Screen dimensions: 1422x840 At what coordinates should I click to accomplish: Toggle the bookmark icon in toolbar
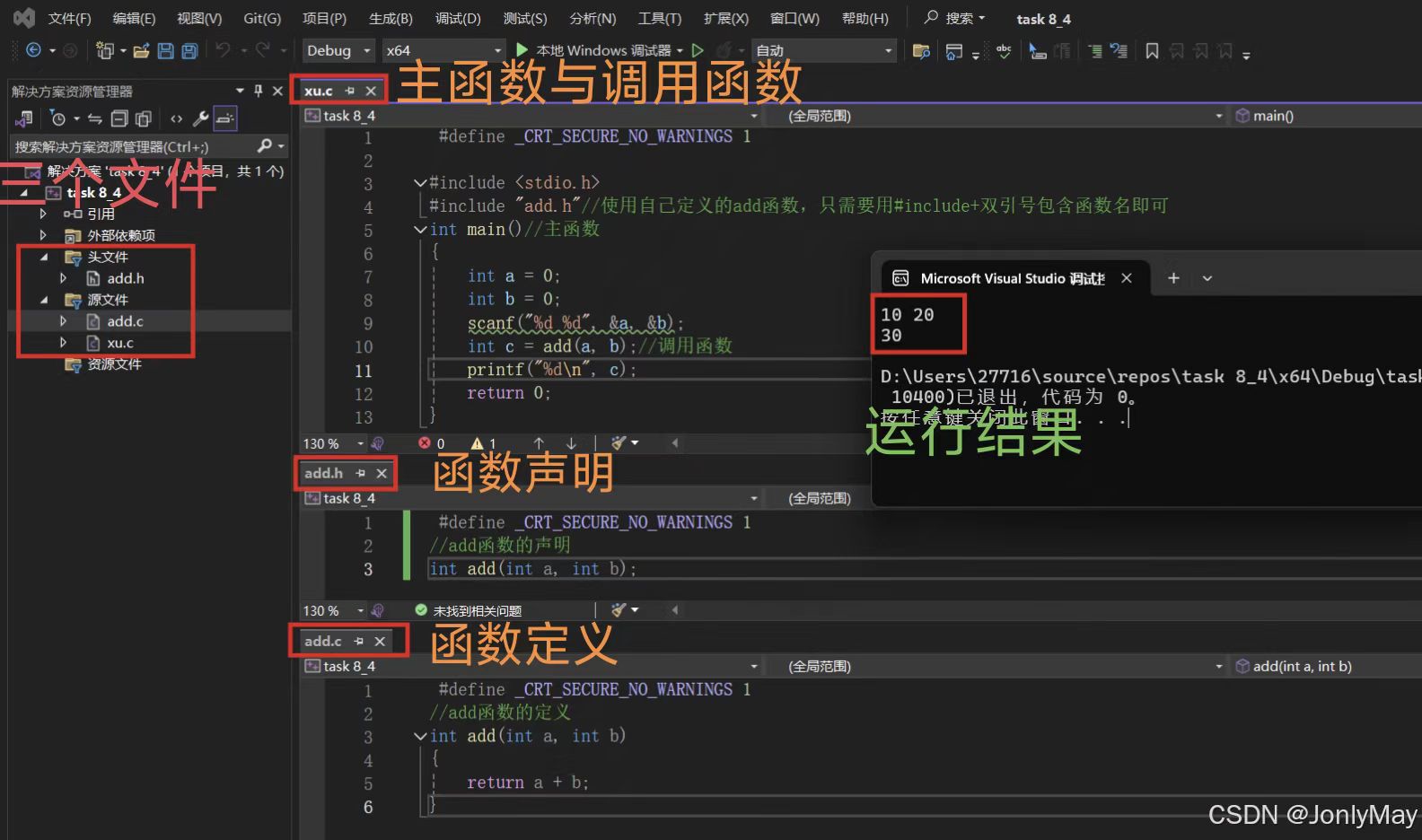pos(1152,51)
